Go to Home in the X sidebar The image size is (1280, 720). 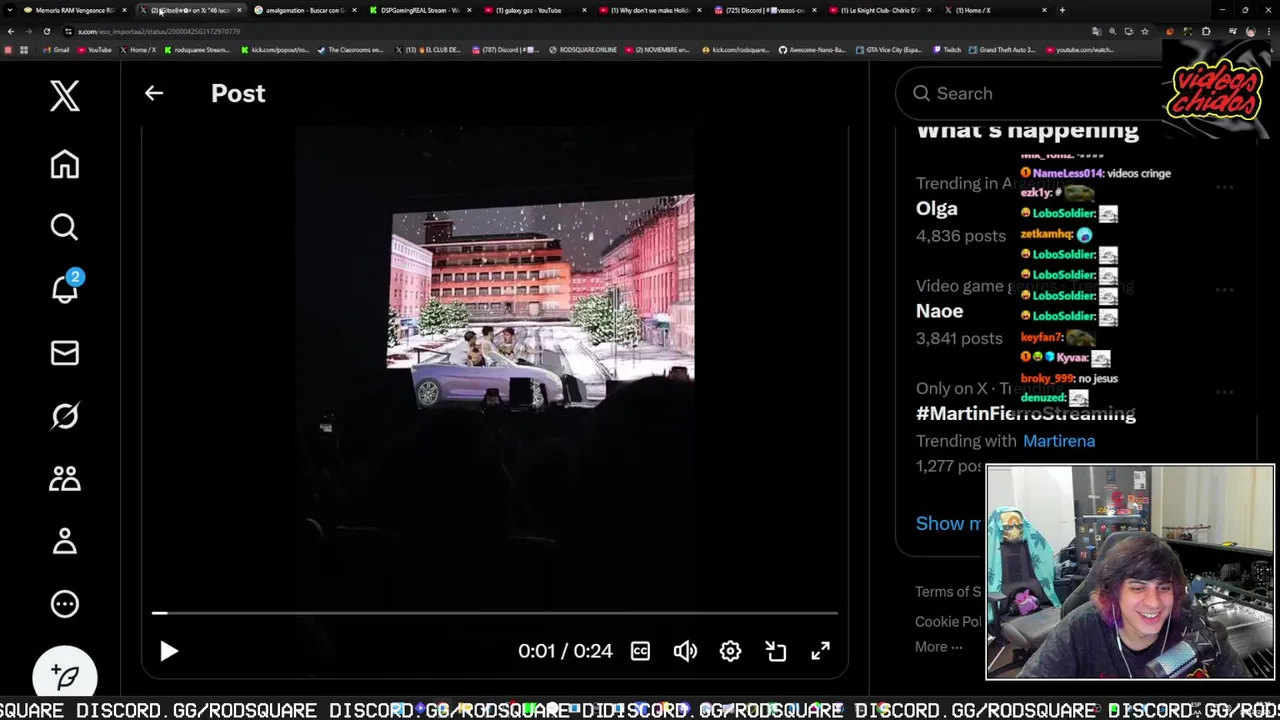click(x=65, y=164)
